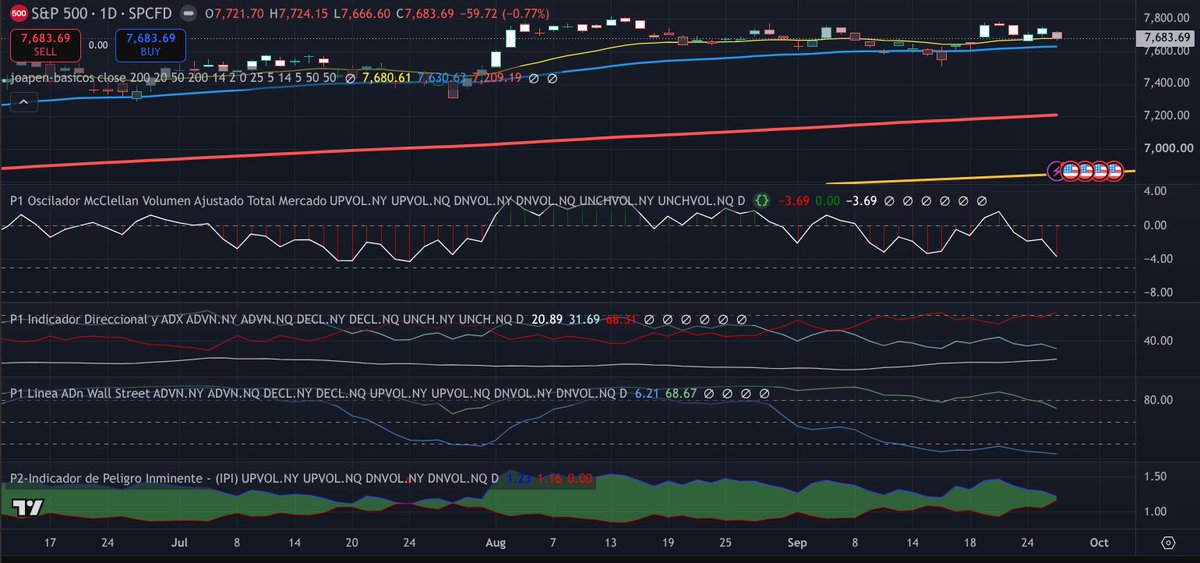Click the high value H7,724.15
Viewport: 1200px width, 563px height.
coord(300,15)
